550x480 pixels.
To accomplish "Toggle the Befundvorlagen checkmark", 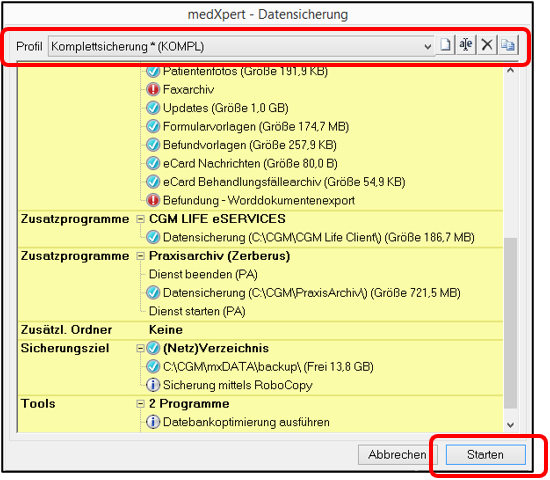I will [153, 145].
